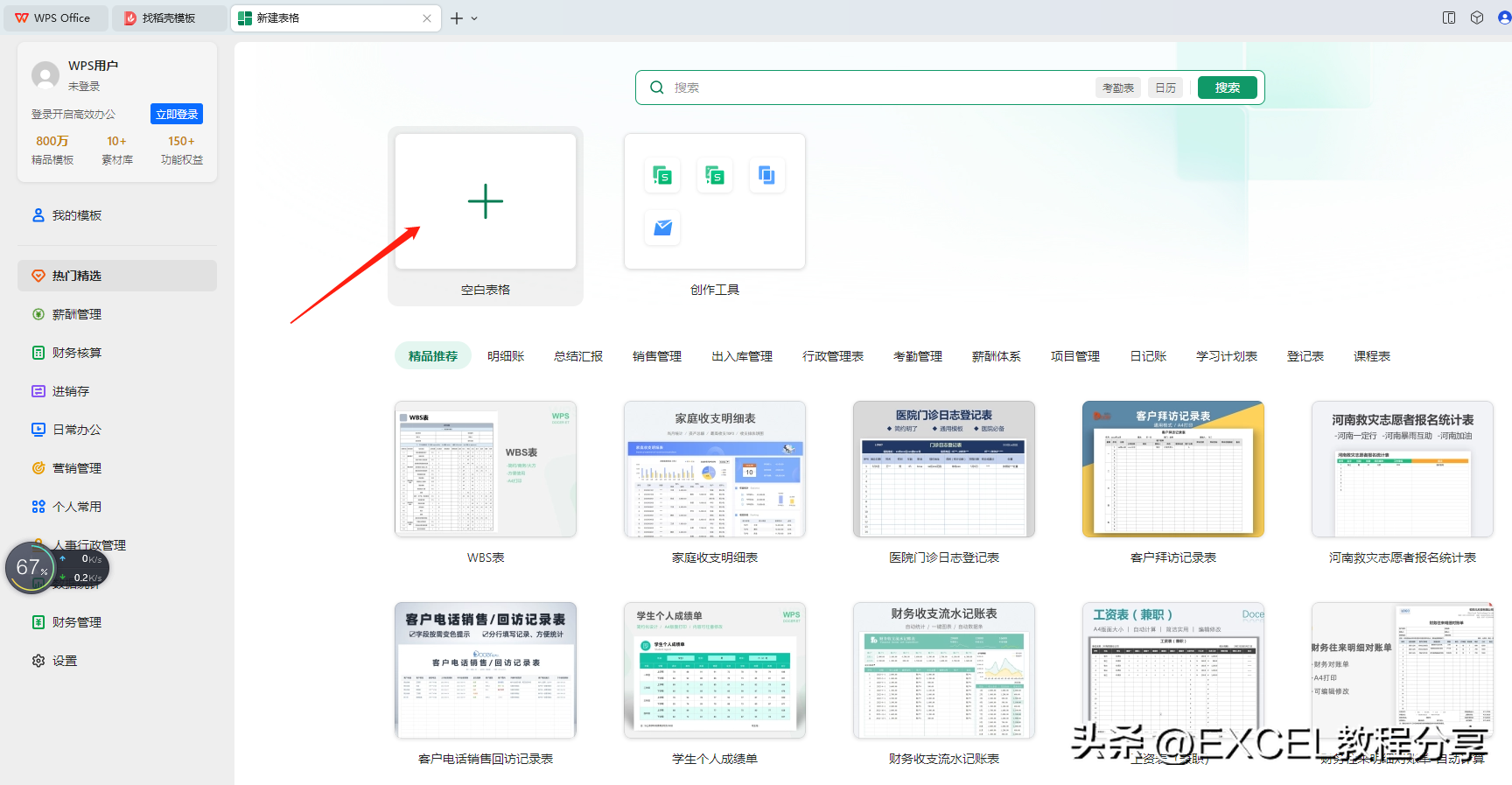Click the 财务核算 sidebar icon

pyautogui.click(x=38, y=353)
